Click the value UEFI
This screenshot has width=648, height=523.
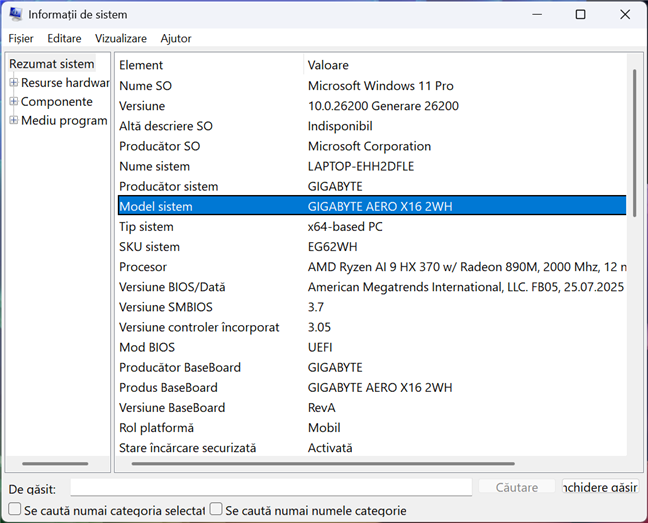(320, 347)
